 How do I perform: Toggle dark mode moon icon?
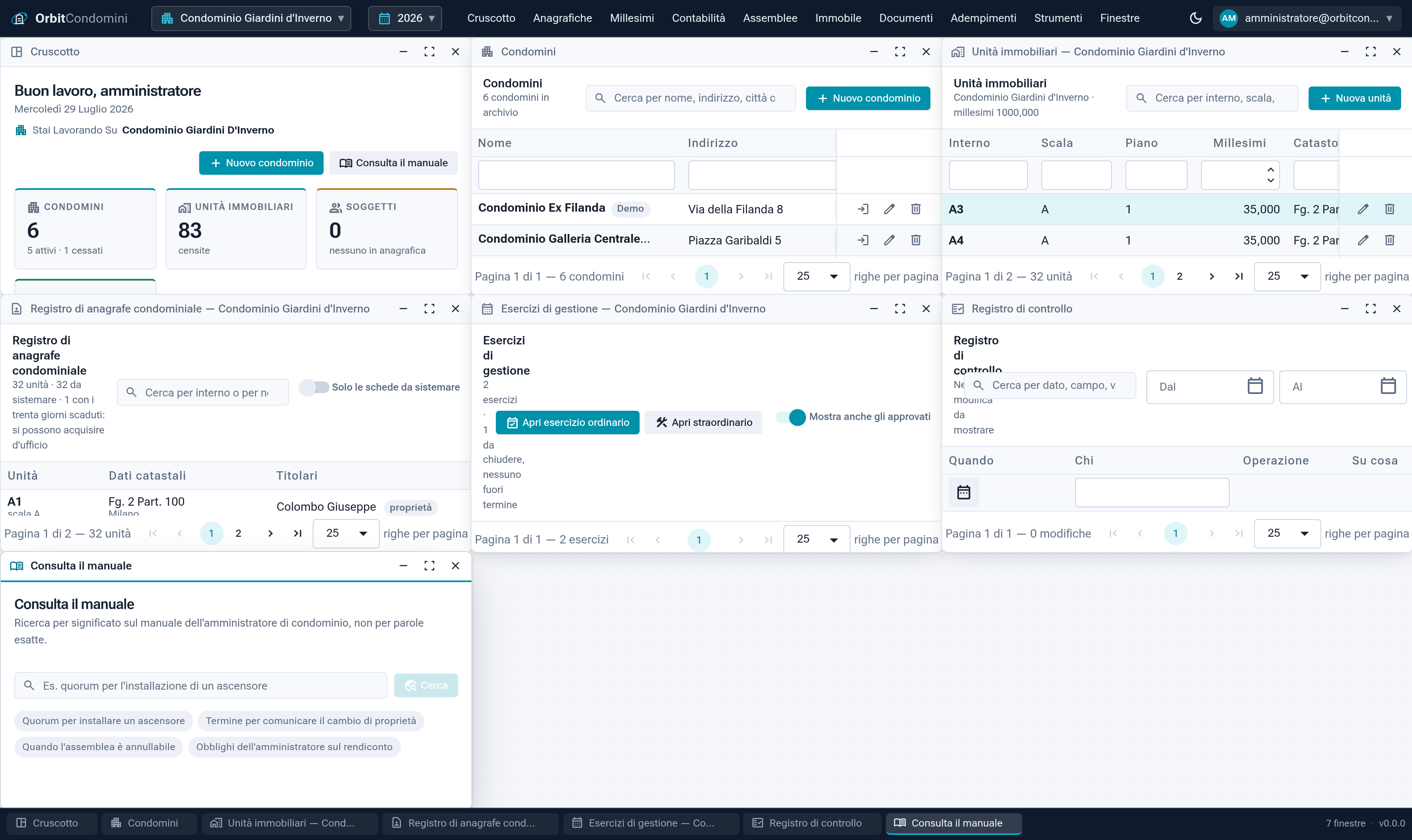[x=1196, y=18]
